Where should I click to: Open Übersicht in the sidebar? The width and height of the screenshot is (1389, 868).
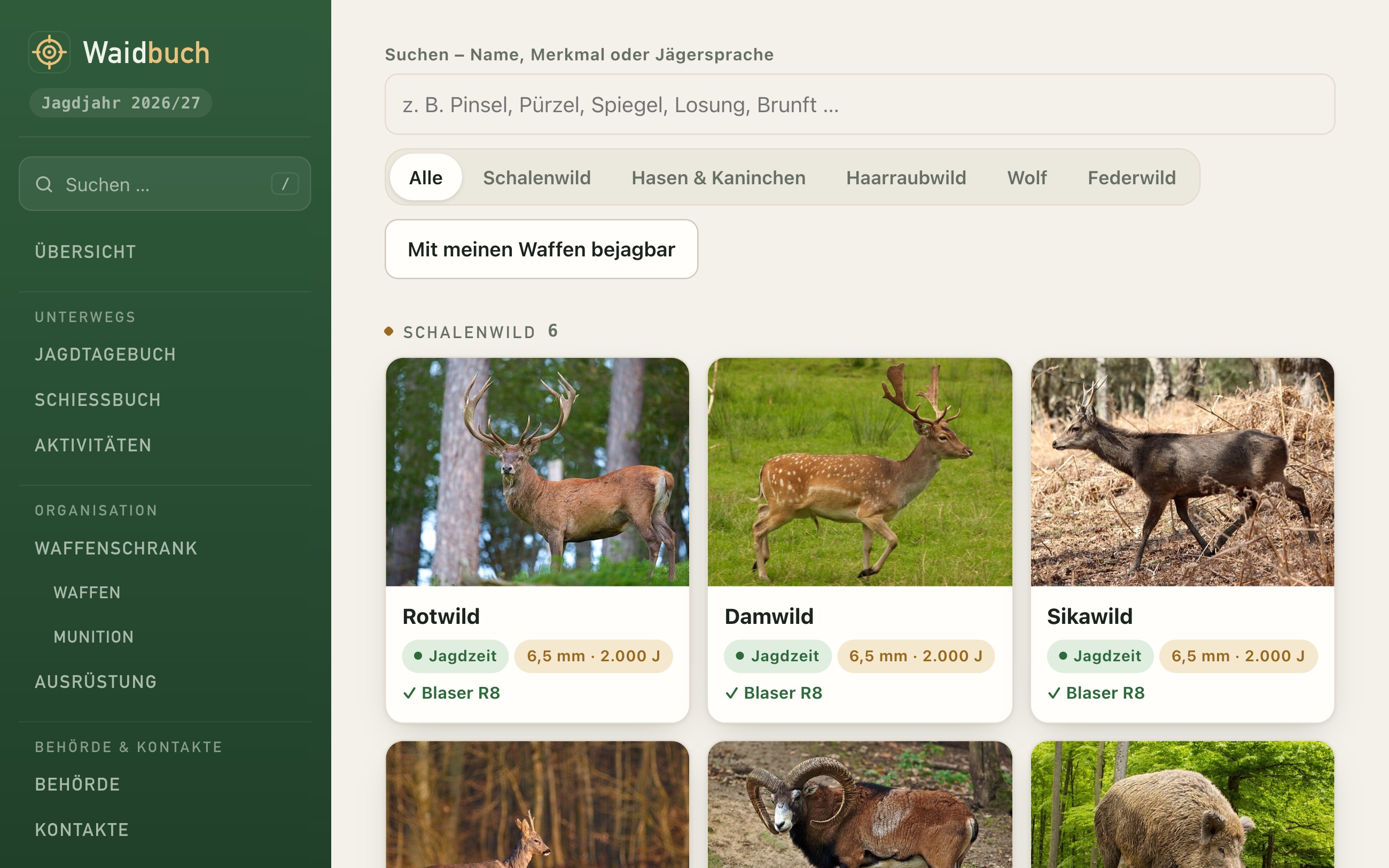coord(85,252)
